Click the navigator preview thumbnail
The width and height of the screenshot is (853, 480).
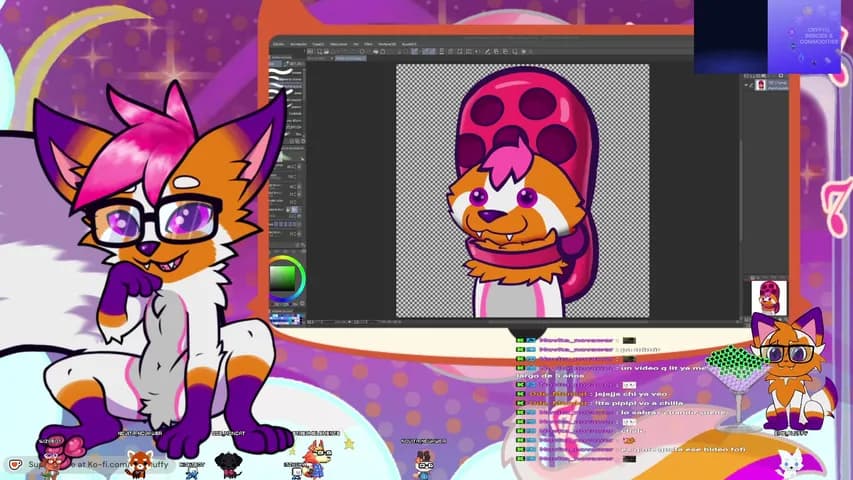[x=769, y=298]
